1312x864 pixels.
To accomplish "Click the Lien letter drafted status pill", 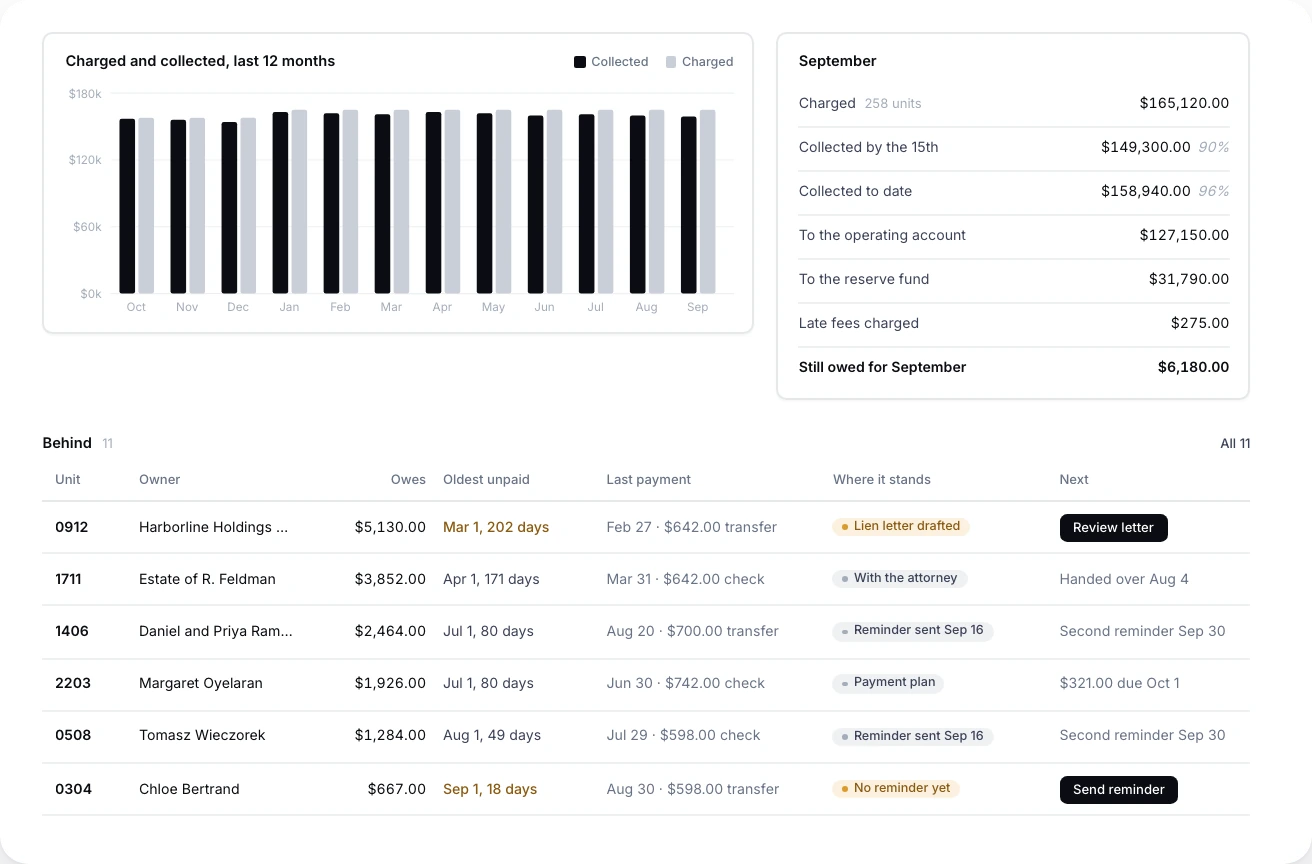I will tap(901, 526).
